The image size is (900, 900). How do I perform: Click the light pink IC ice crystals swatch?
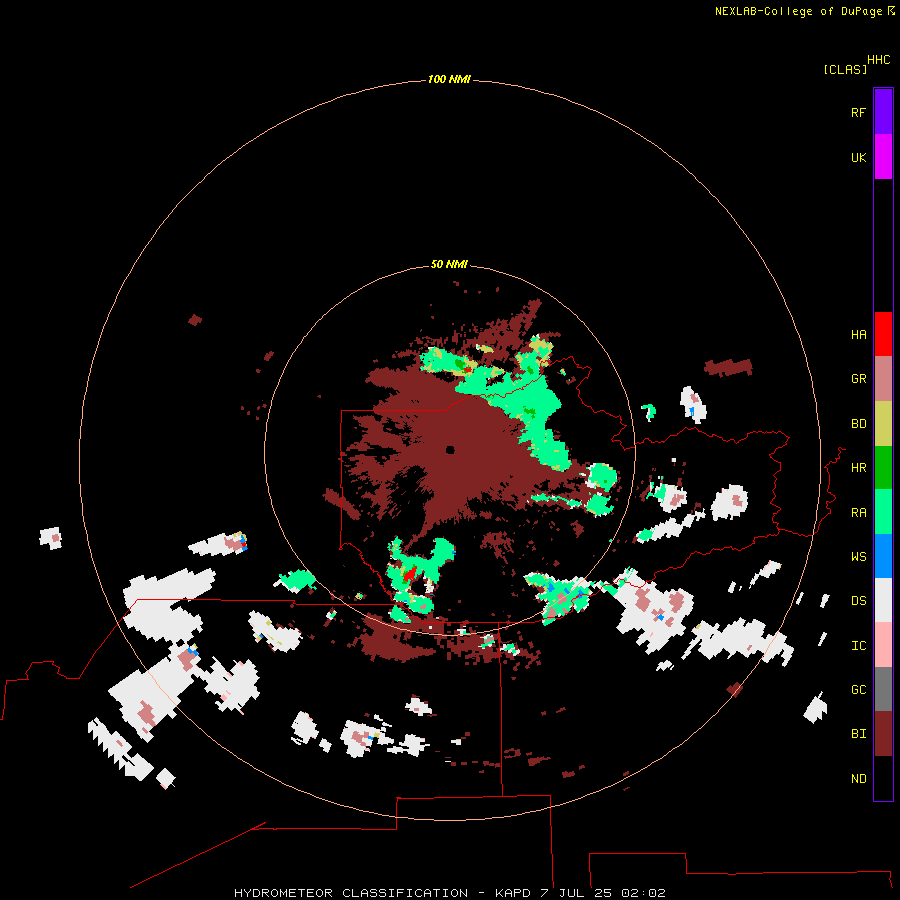[x=883, y=645]
